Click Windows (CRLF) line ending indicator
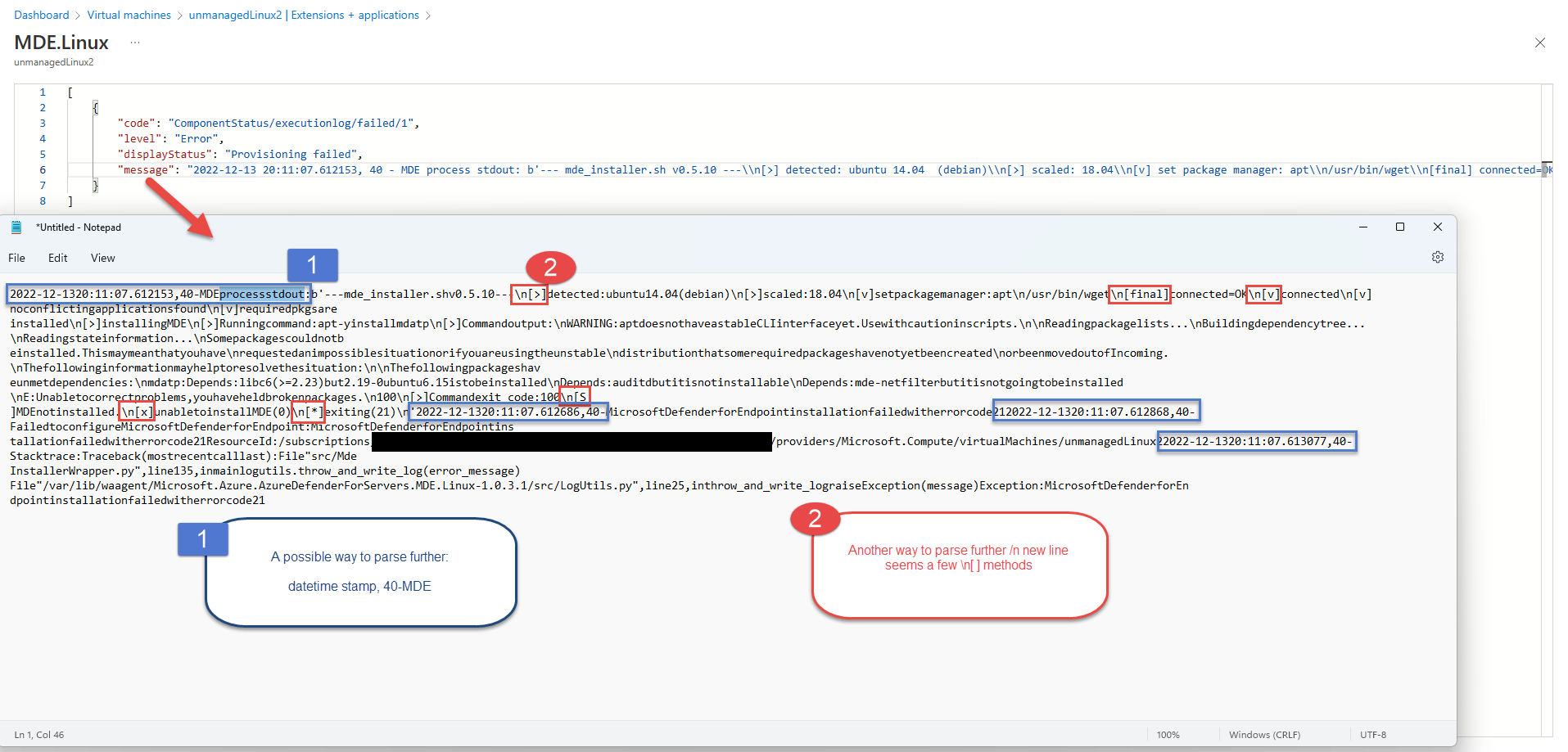Image resolution: width=1568 pixels, height=752 pixels. coord(1264,735)
